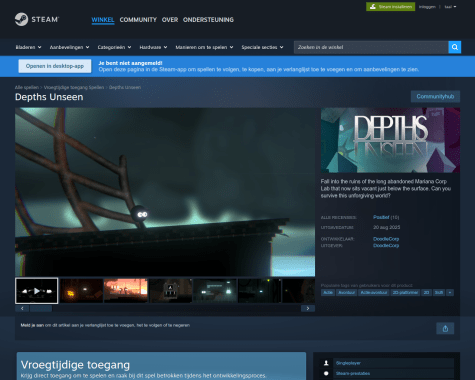The height and width of the screenshot is (380, 475).
Task: Open the Communityhub button
Action: pos(435,96)
